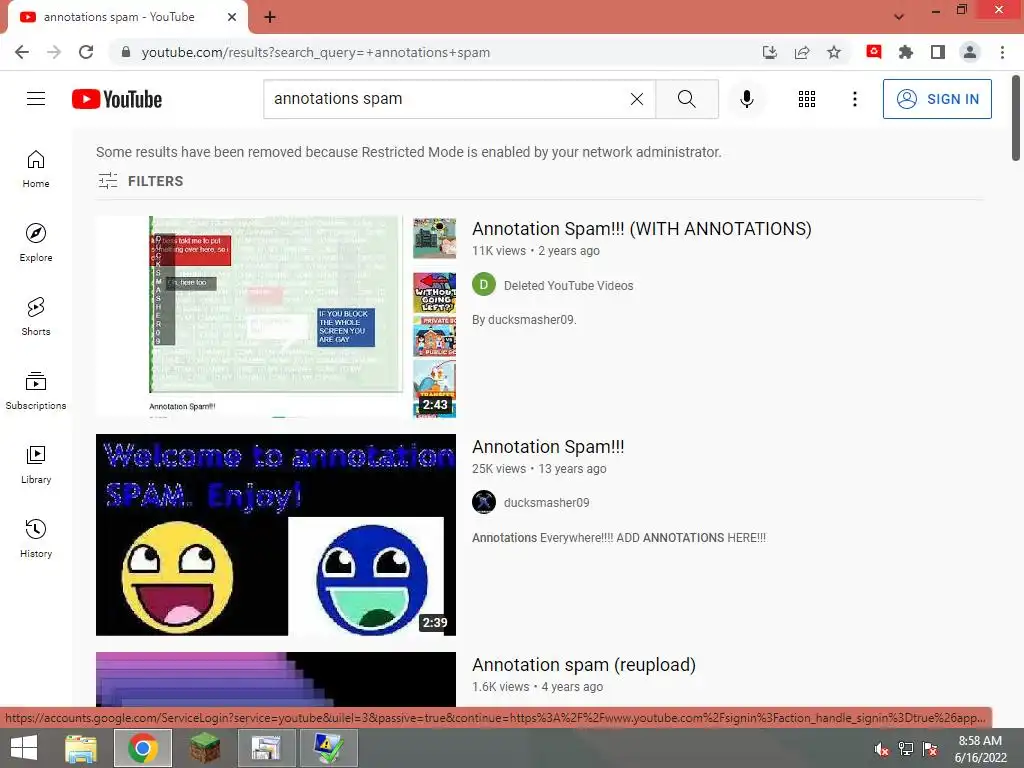Click Restricted Mode results removed notice
1024x768 pixels.
point(409,152)
